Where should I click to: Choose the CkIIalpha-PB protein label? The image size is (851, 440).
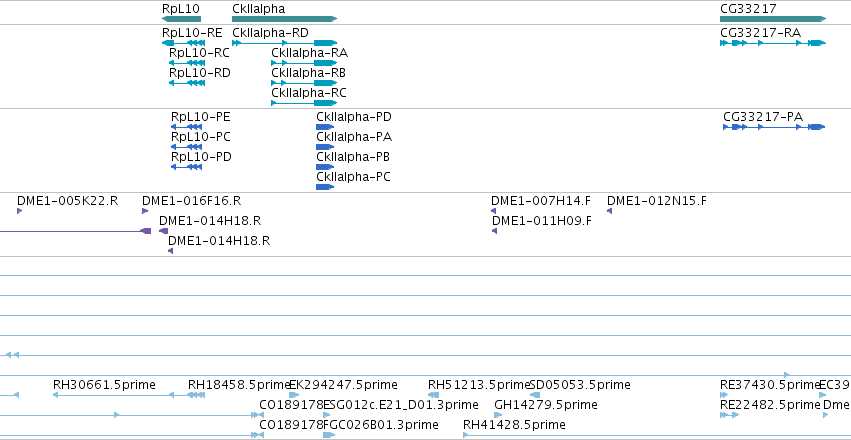point(353,157)
